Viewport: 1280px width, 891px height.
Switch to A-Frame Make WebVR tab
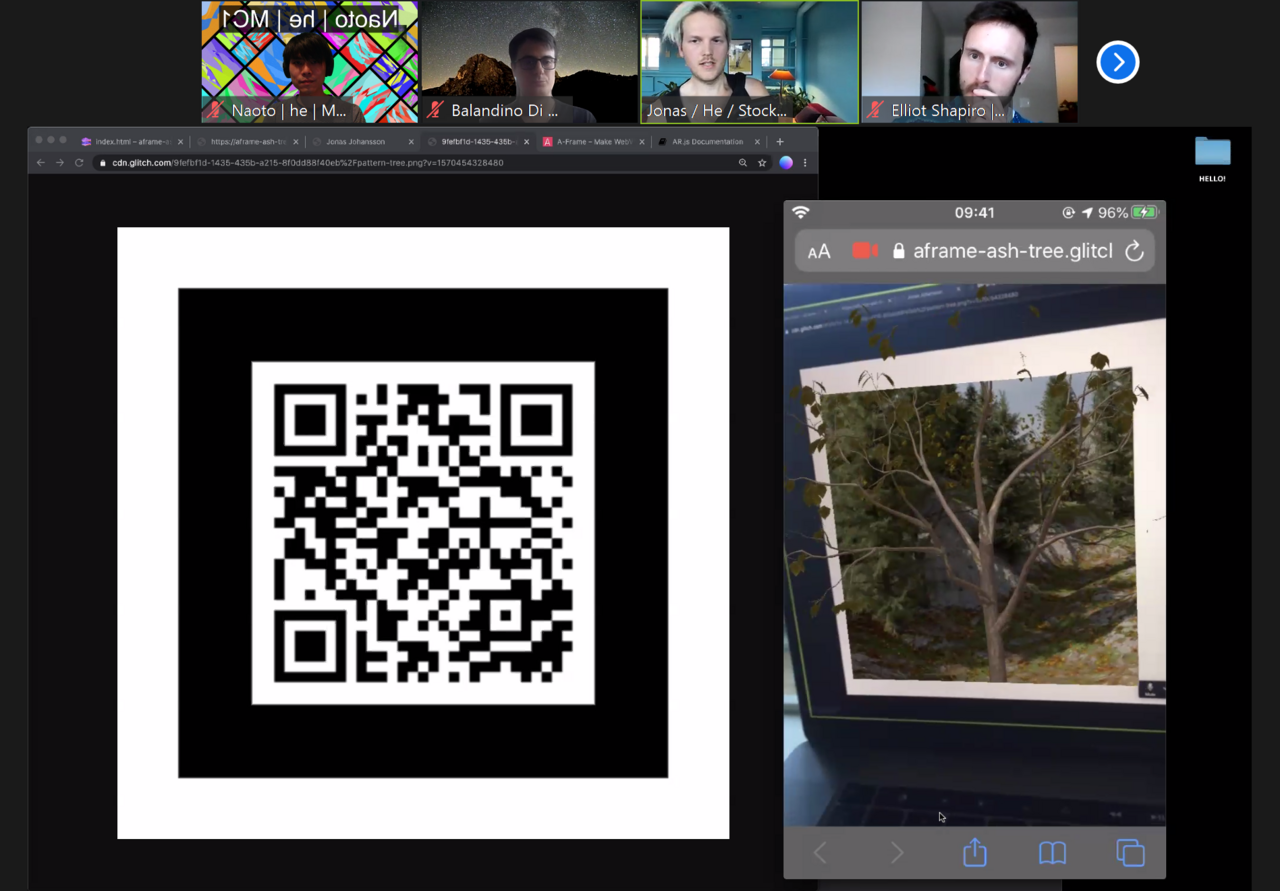pyautogui.click(x=593, y=142)
